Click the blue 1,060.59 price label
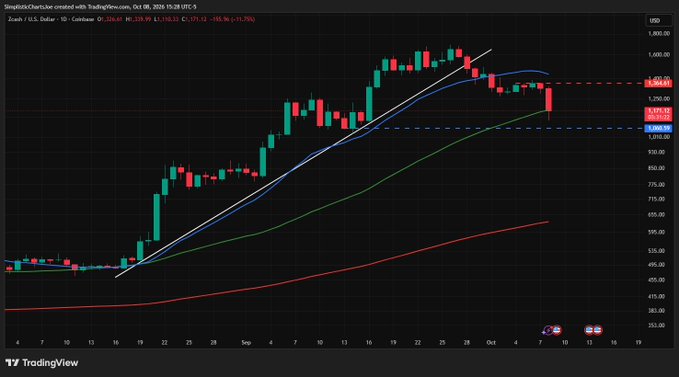679x377 pixels. pos(658,129)
